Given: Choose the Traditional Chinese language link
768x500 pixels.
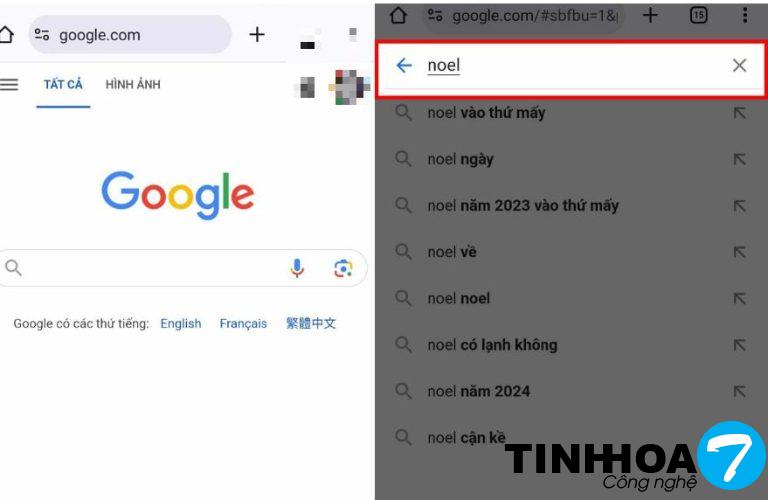Looking at the screenshot, I should [311, 323].
